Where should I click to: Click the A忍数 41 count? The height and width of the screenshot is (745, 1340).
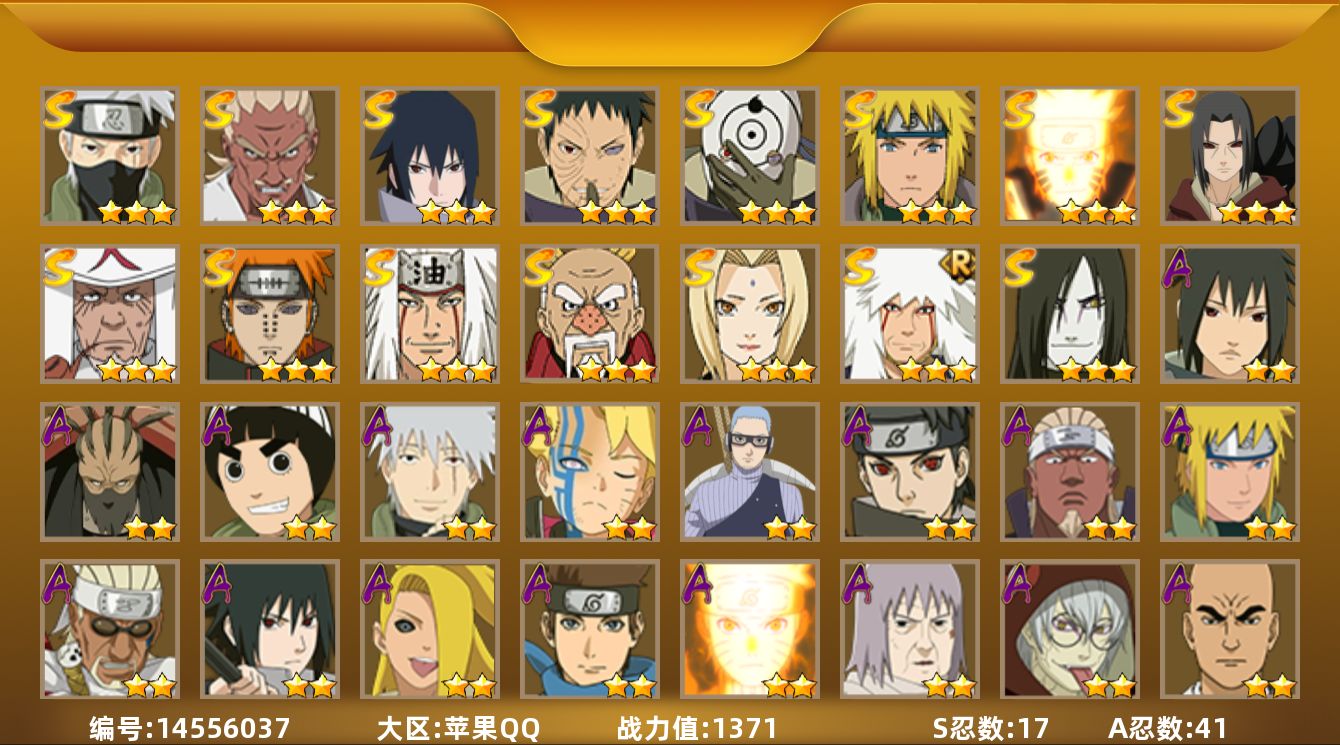(1167, 728)
